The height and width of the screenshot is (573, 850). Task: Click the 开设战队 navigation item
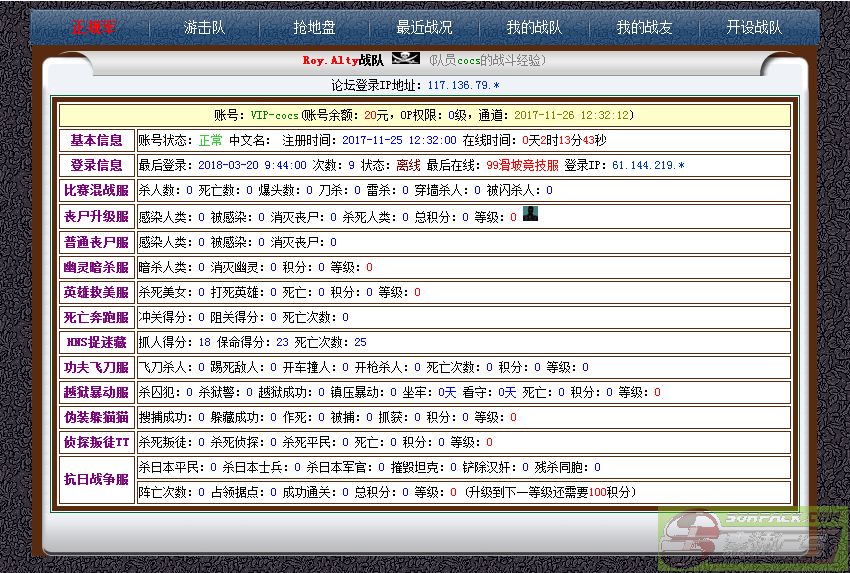(x=754, y=27)
